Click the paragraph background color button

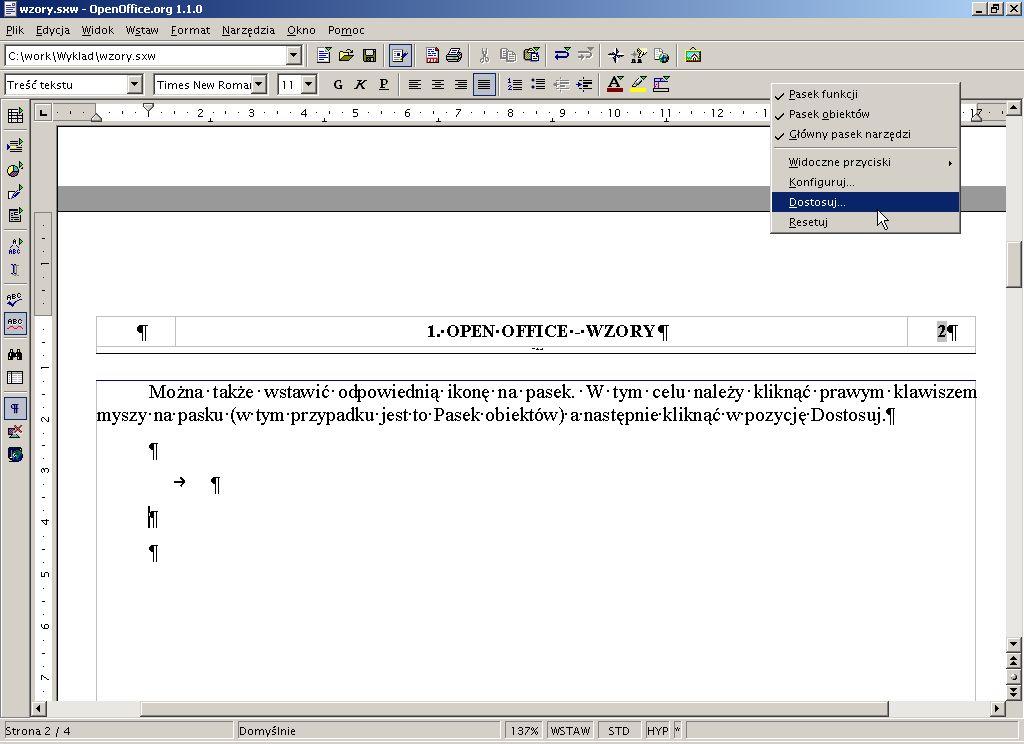pos(661,84)
